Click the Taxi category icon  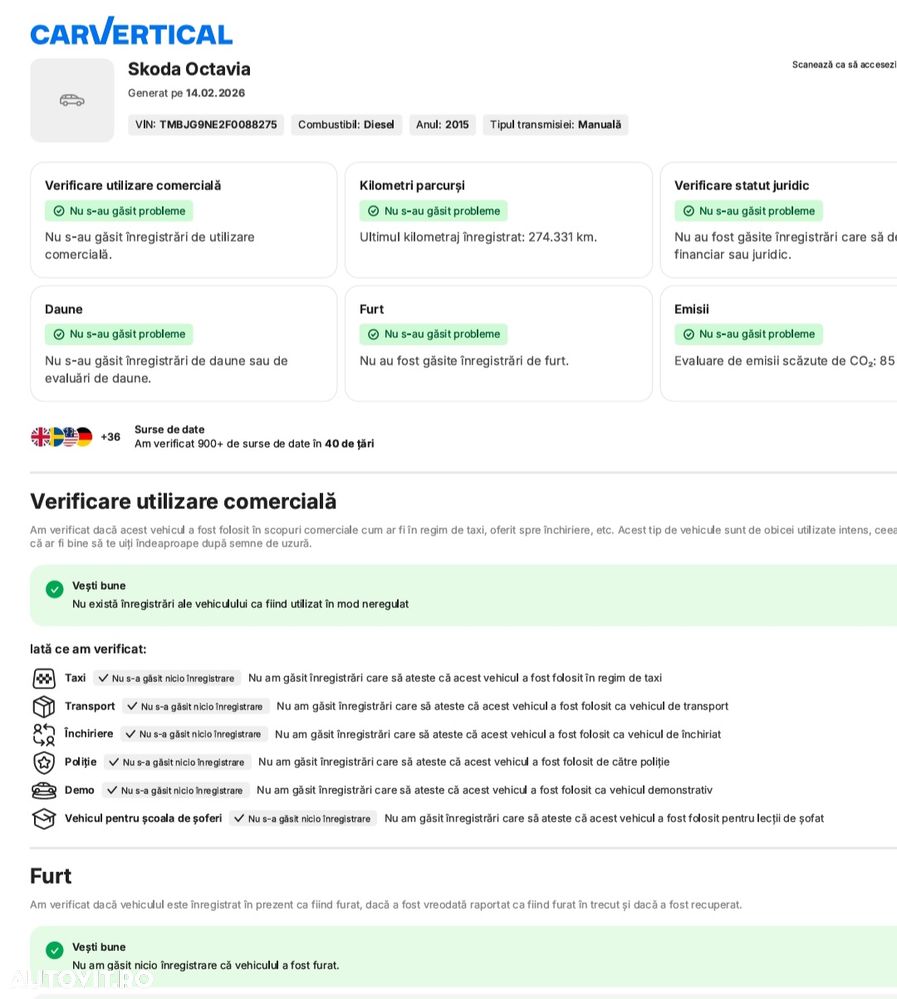pos(44,679)
